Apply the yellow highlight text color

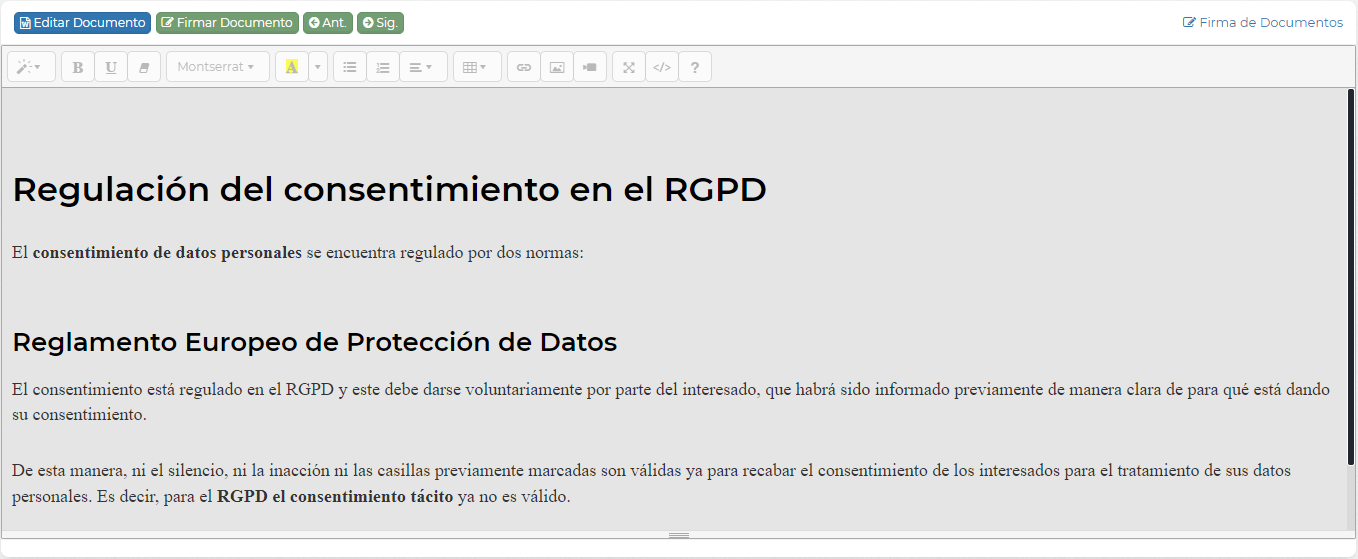pos(291,67)
